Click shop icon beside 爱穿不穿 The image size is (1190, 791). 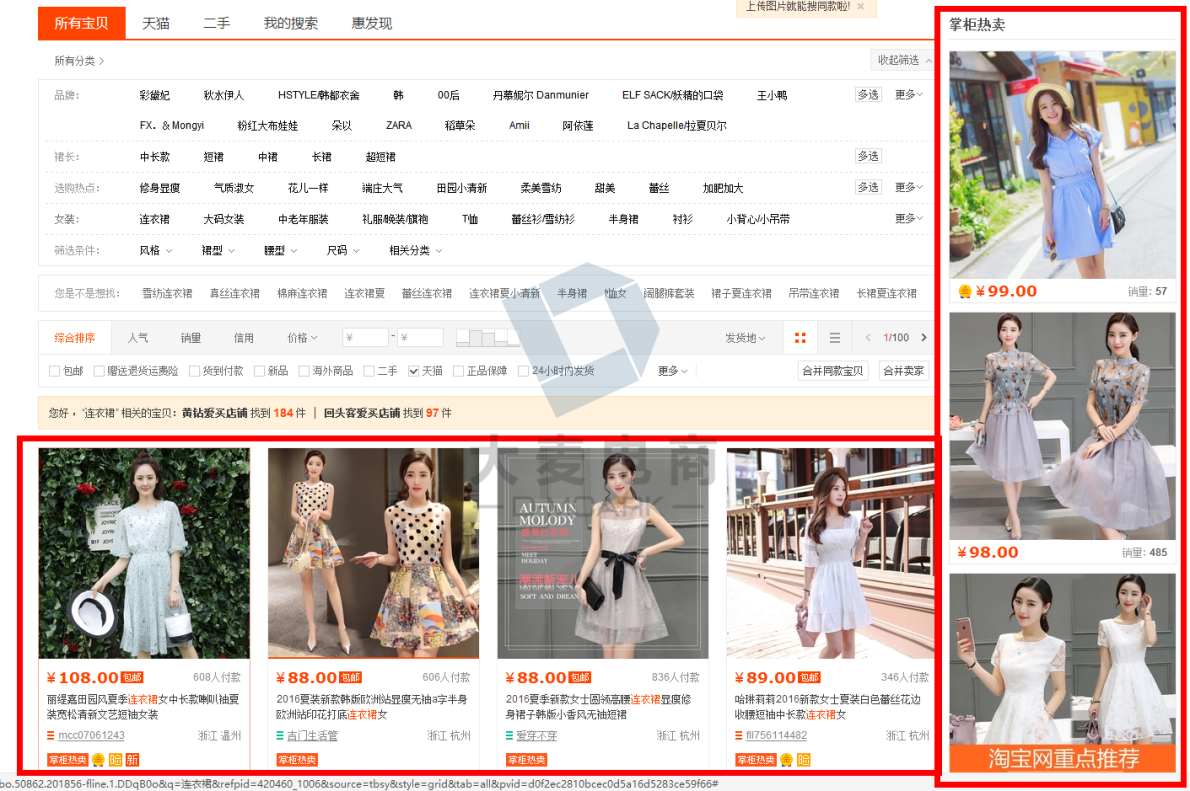(x=509, y=736)
